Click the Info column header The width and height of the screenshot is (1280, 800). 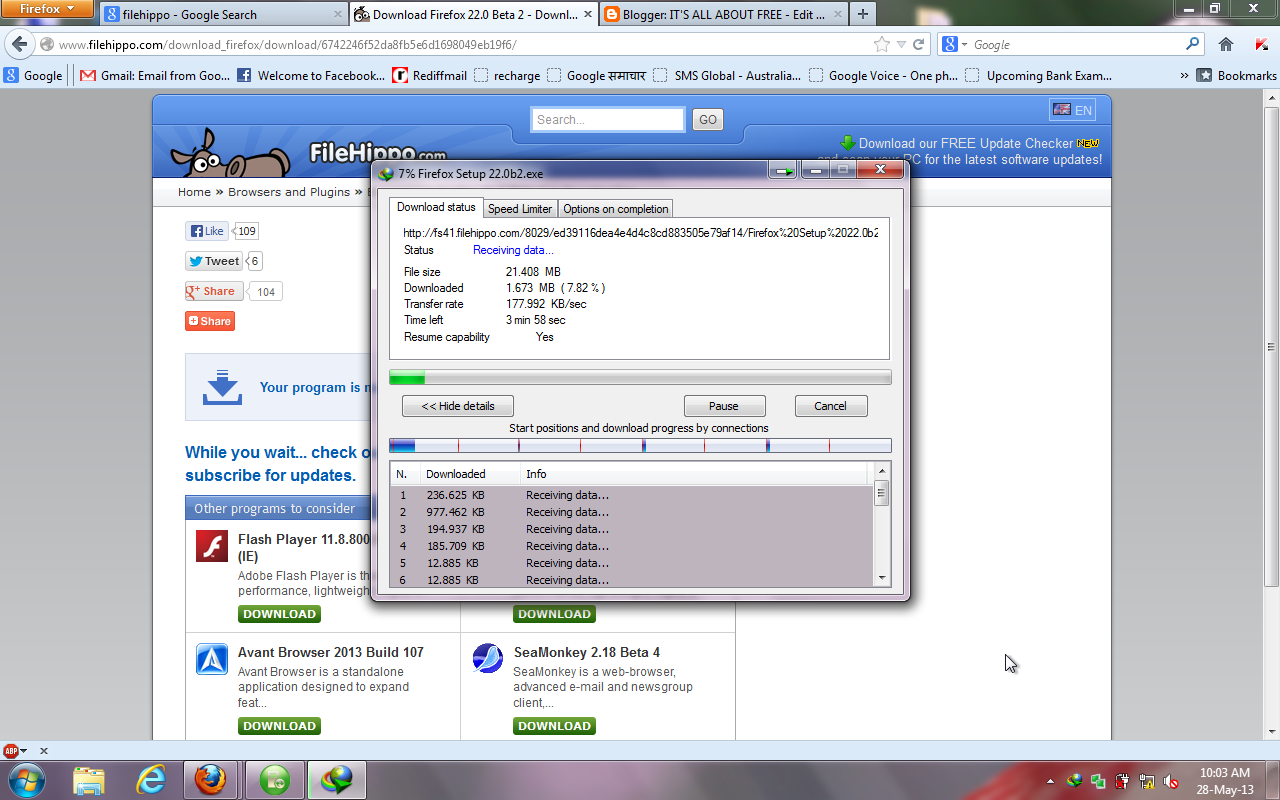point(694,474)
